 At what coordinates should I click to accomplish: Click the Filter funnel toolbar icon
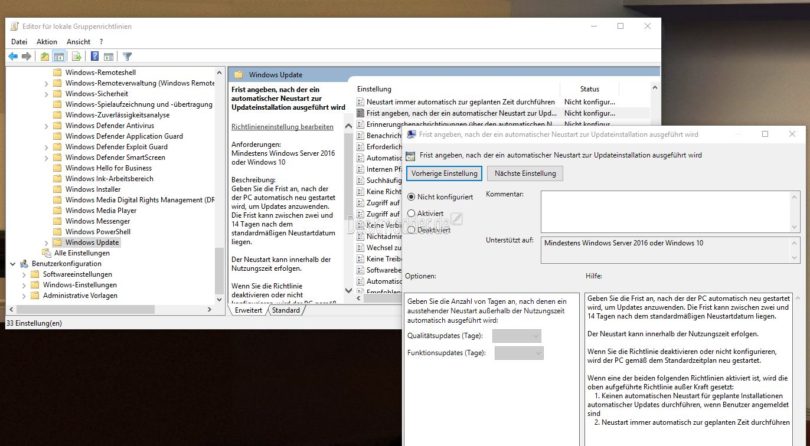click(127, 56)
